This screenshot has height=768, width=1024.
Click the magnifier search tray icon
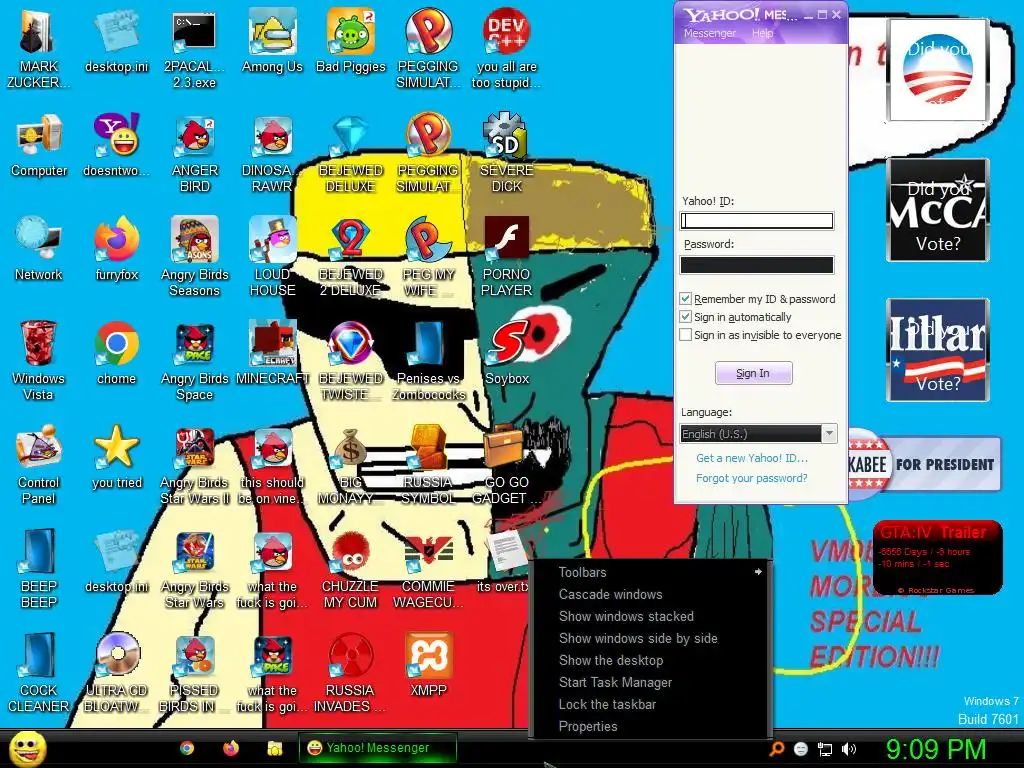click(776, 749)
